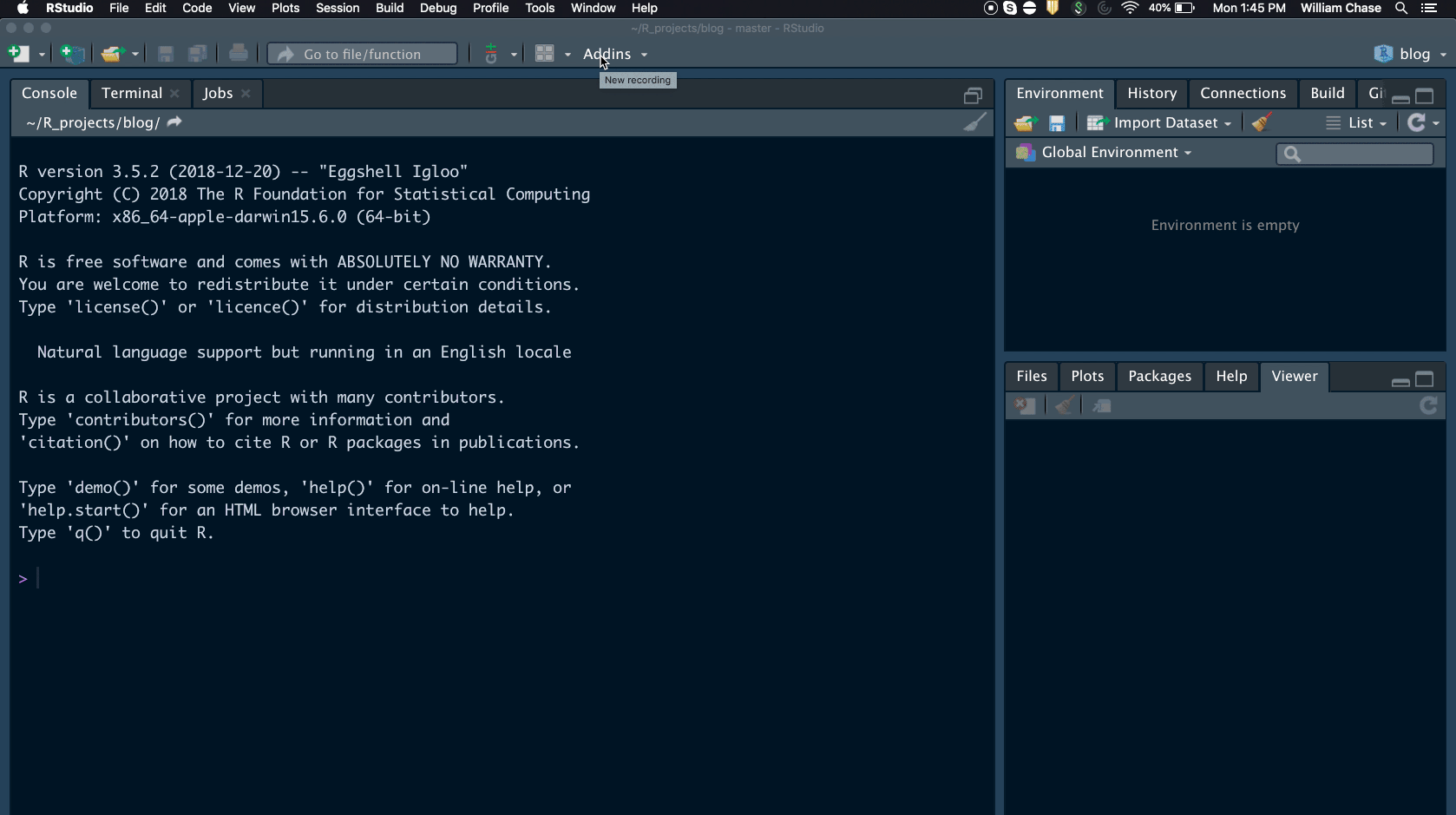
Task: Open the Plots menu in menu bar
Action: coord(285,8)
